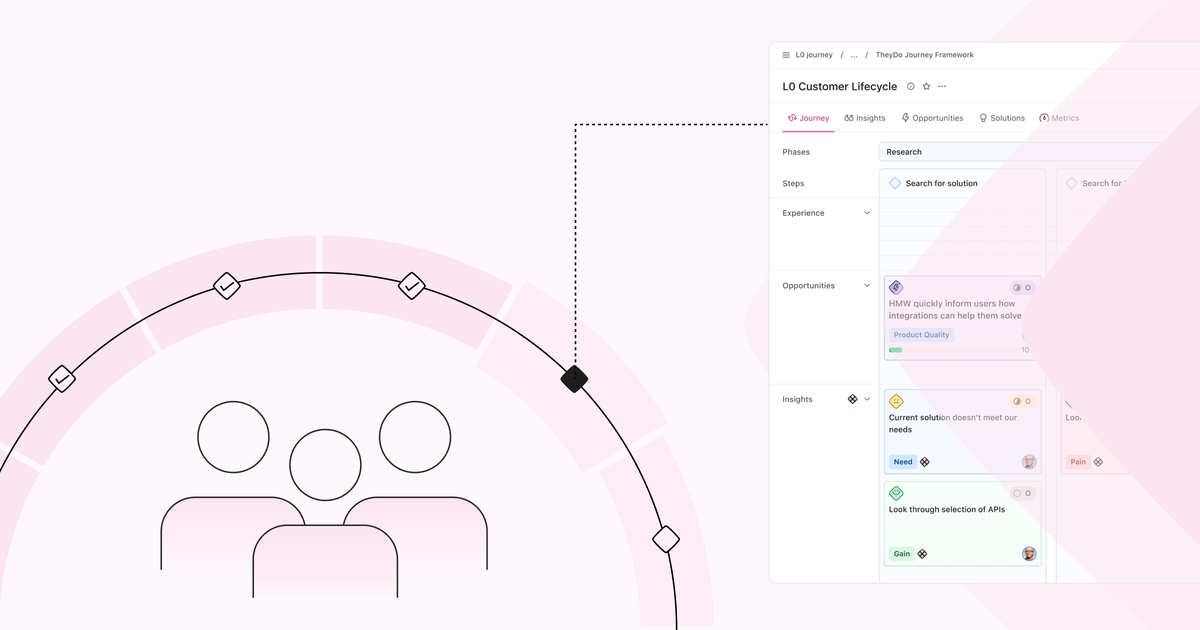This screenshot has height=630, width=1200.
Task: Click the persona icon next to the Gain tag
Action: pyautogui.click(x=922, y=553)
